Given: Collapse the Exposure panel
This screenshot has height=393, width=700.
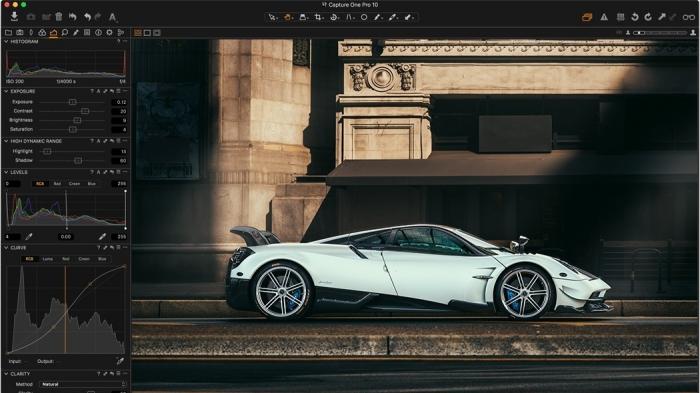Looking at the screenshot, I should pos(6,91).
